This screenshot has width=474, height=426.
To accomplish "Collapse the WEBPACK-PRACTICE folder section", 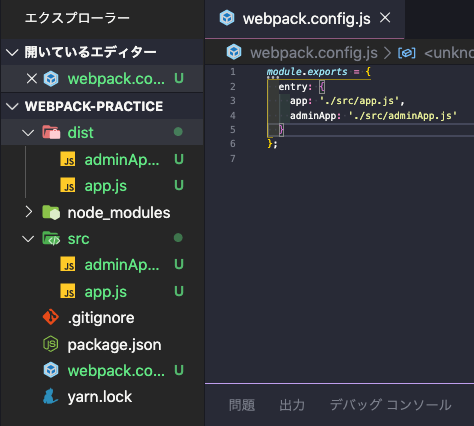I will 12,106.
